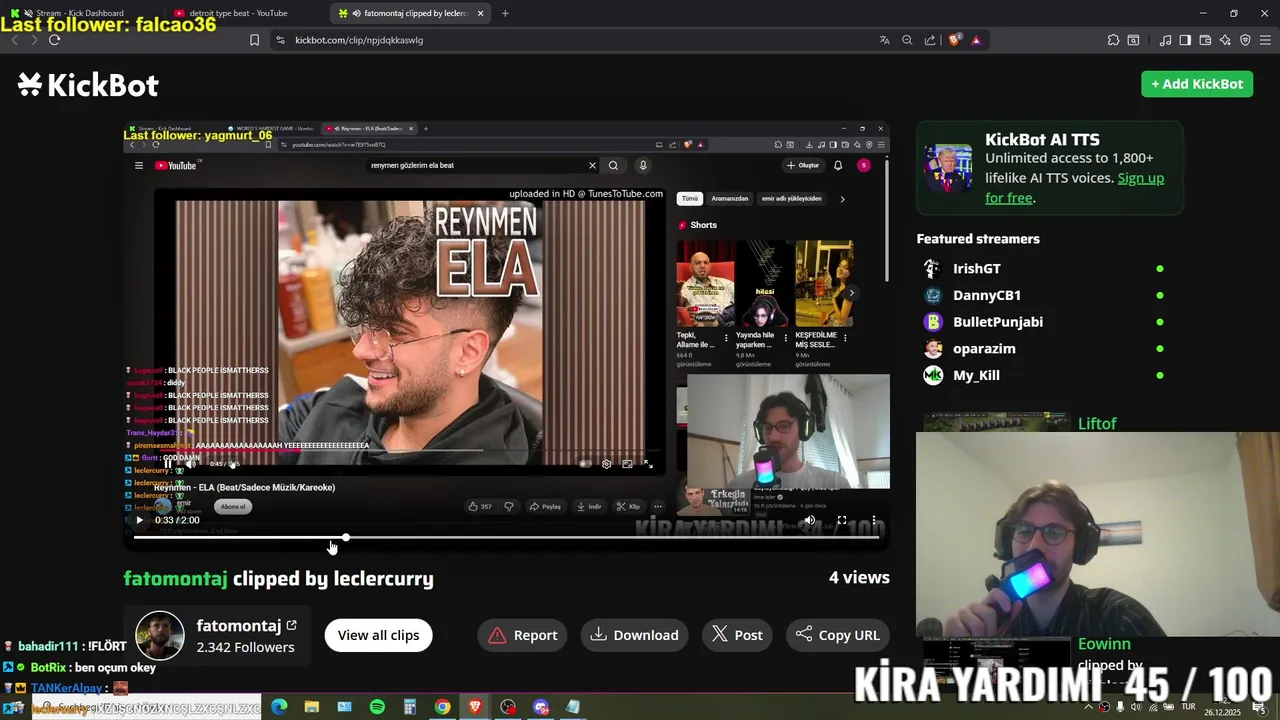The image size is (1280, 720).
Task: Open the KickBot AI TTS promo image
Action: (948, 168)
